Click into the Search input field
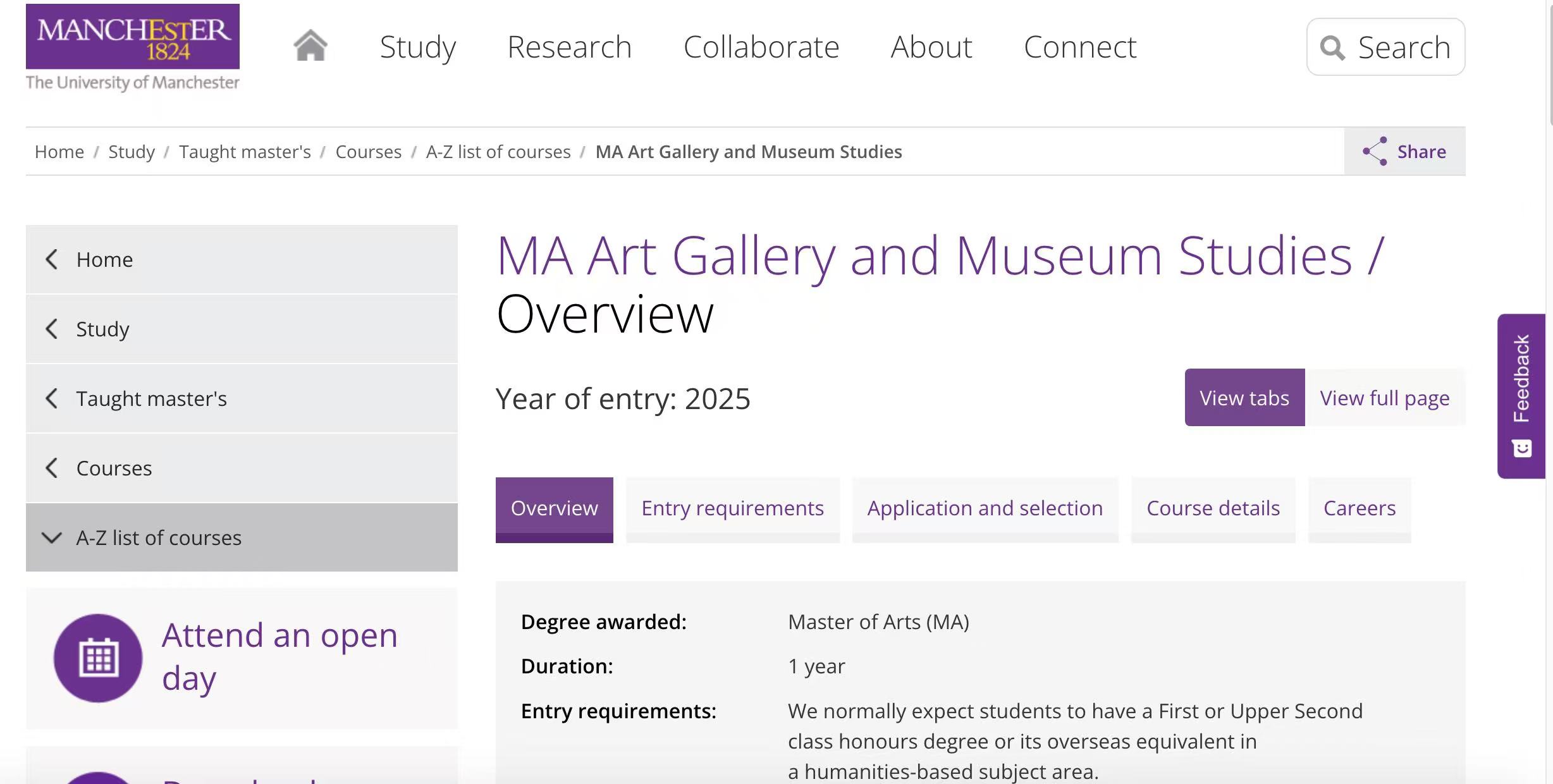Image resolution: width=1553 pixels, height=784 pixels. click(x=1404, y=47)
